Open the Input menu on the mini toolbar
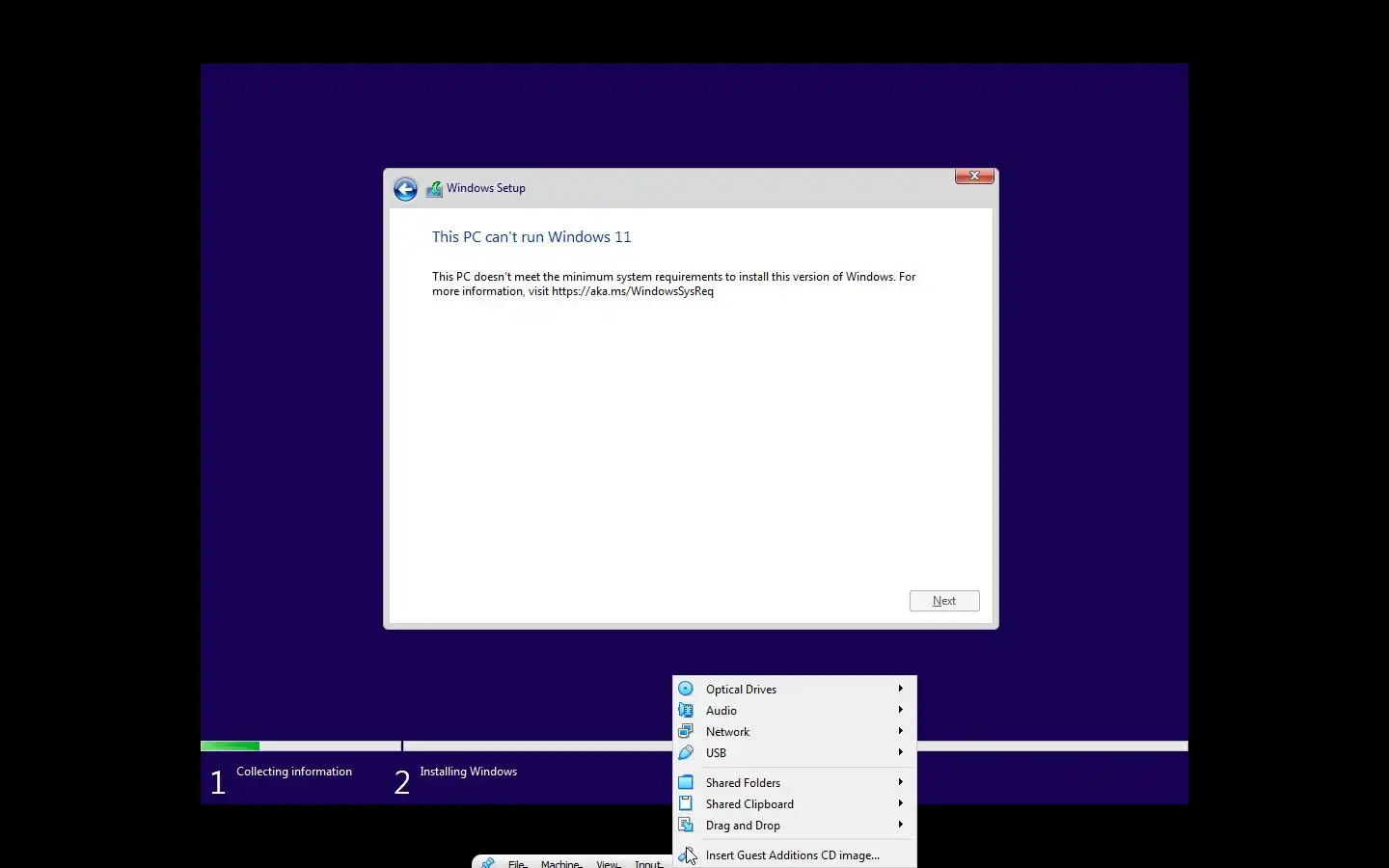1389x868 pixels. [649, 864]
